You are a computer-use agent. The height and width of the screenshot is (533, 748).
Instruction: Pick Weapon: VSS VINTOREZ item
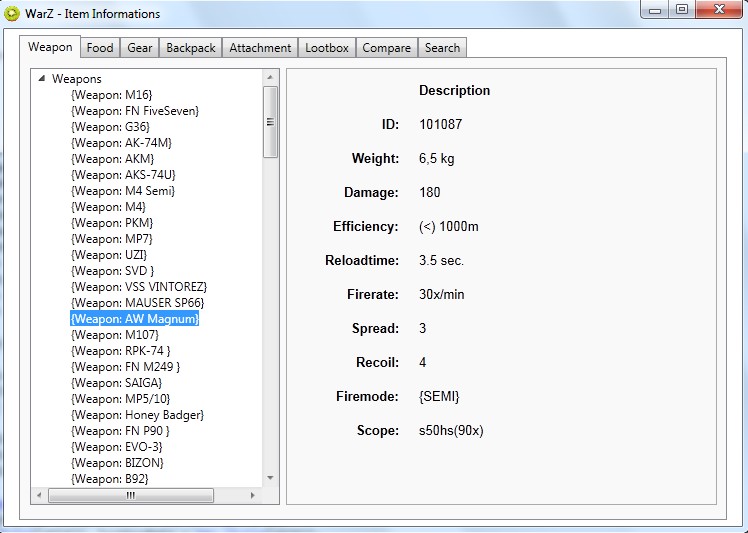[x=139, y=287]
